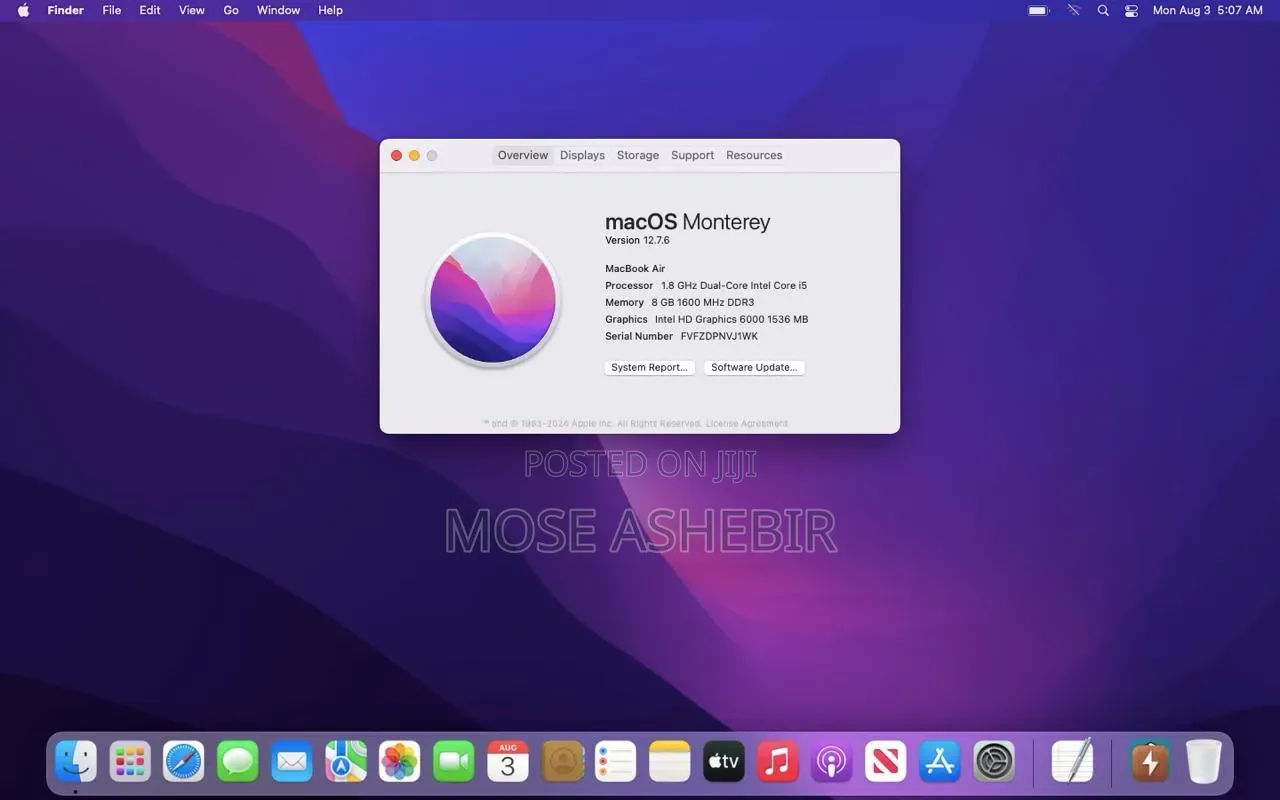Open Control Center
Image resolution: width=1280 pixels, height=800 pixels.
pyautogui.click(x=1131, y=10)
